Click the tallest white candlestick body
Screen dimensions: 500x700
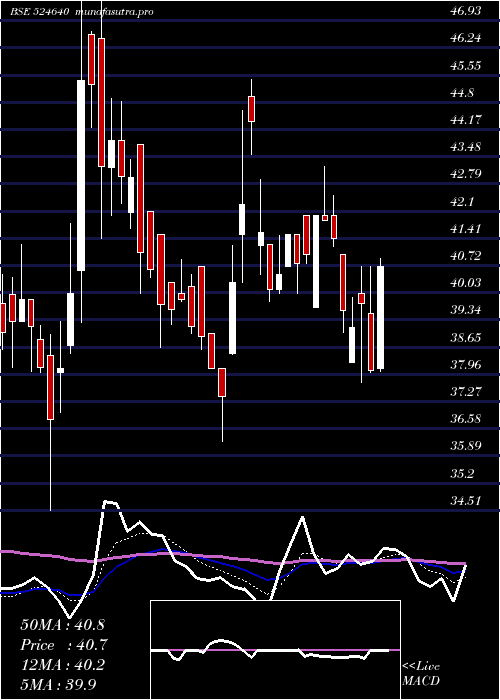tap(81, 175)
